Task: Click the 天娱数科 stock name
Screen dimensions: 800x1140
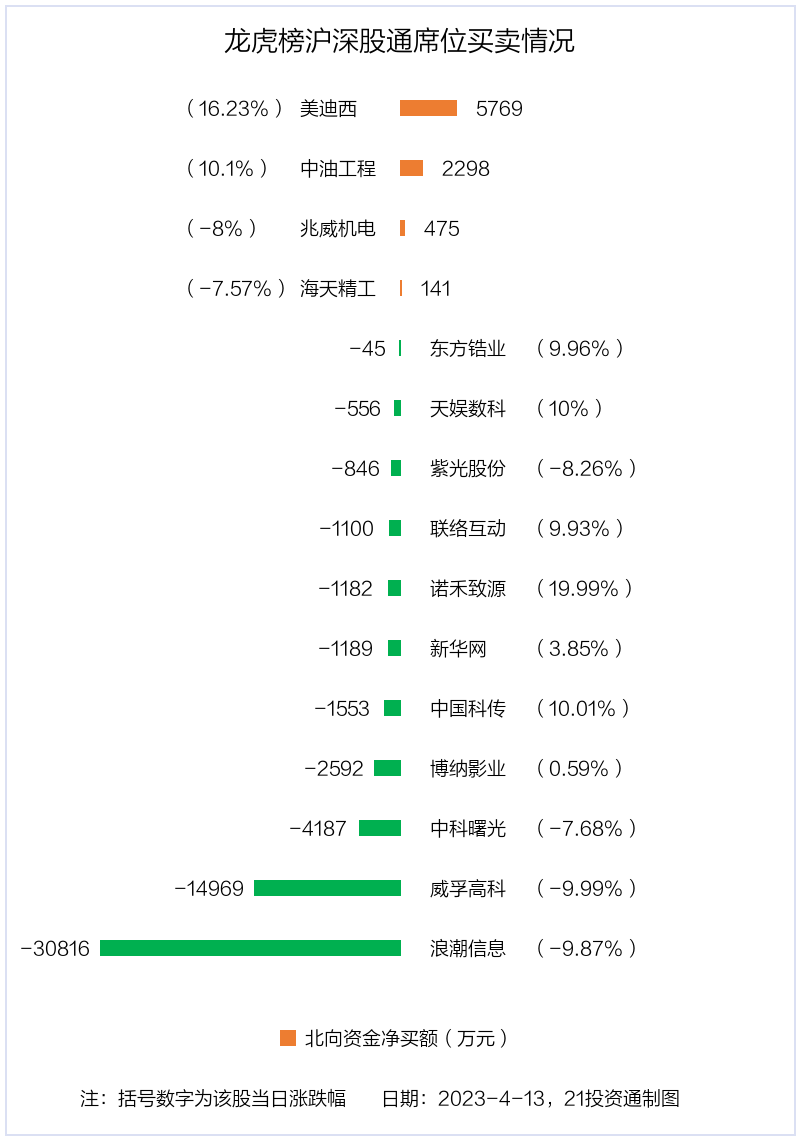Action: (468, 408)
